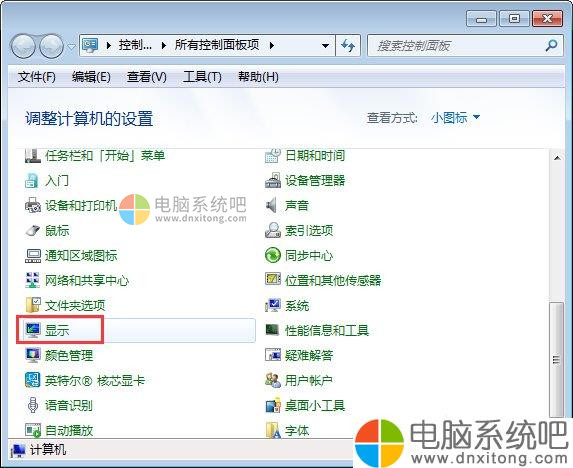573x468 pixels.
Task: Click the 鼠标 mouse icon
Action: (x=33, y=231)
